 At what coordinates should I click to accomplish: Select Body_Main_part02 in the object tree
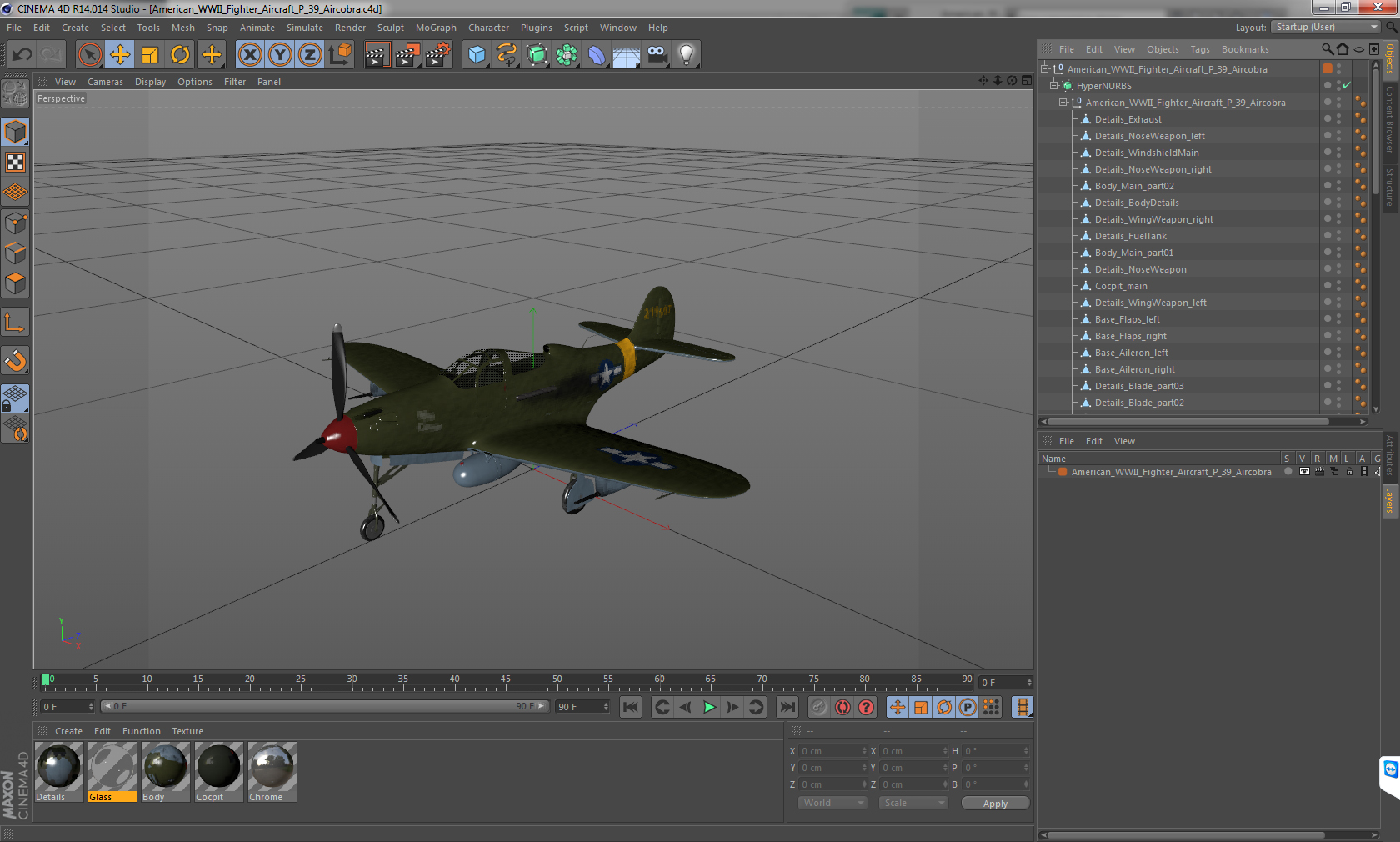(x=1133, y=186)
